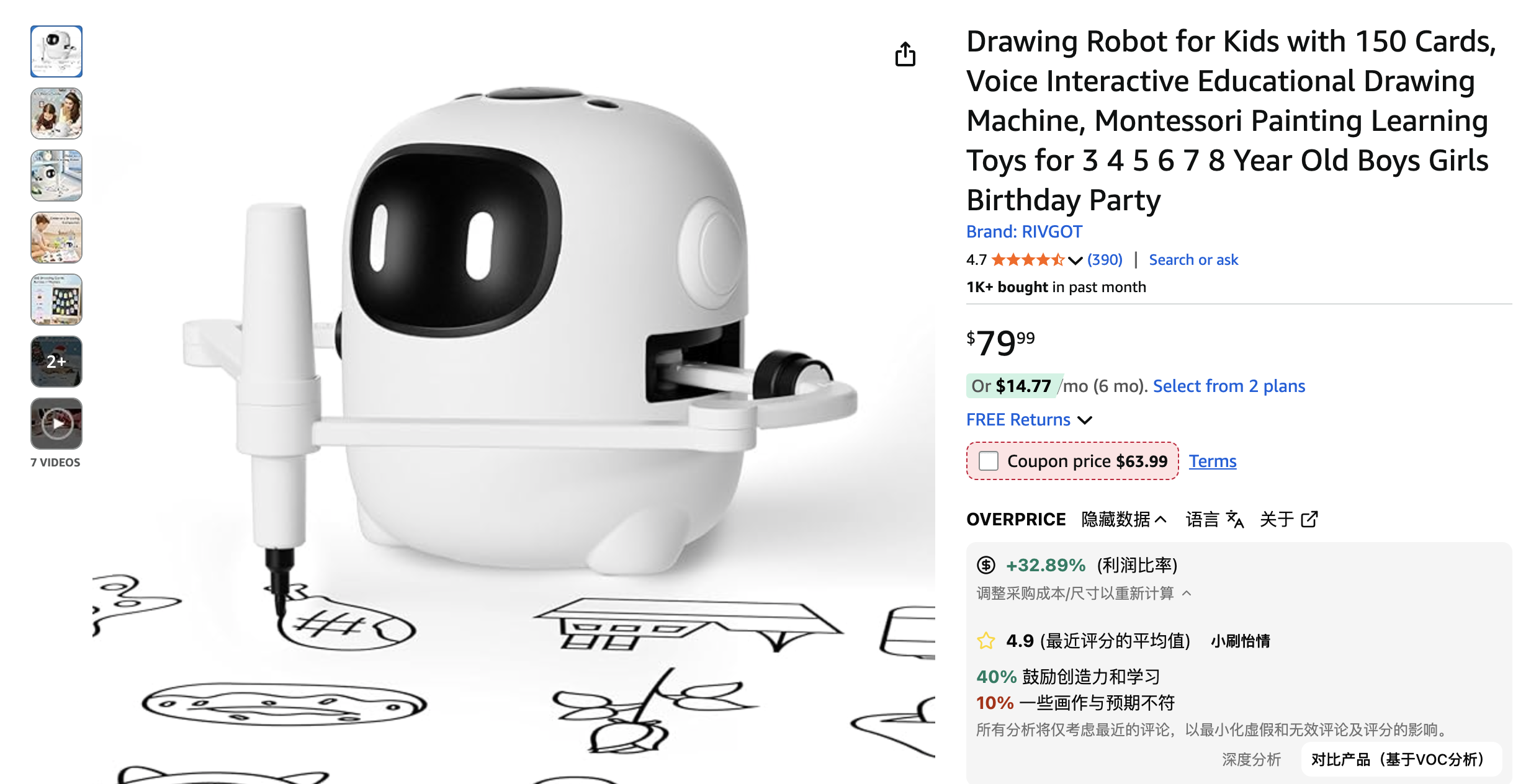Play the product video thumbnail
Image resolution: width=1513 pixels, height=784 pixels.
(56, 424)
